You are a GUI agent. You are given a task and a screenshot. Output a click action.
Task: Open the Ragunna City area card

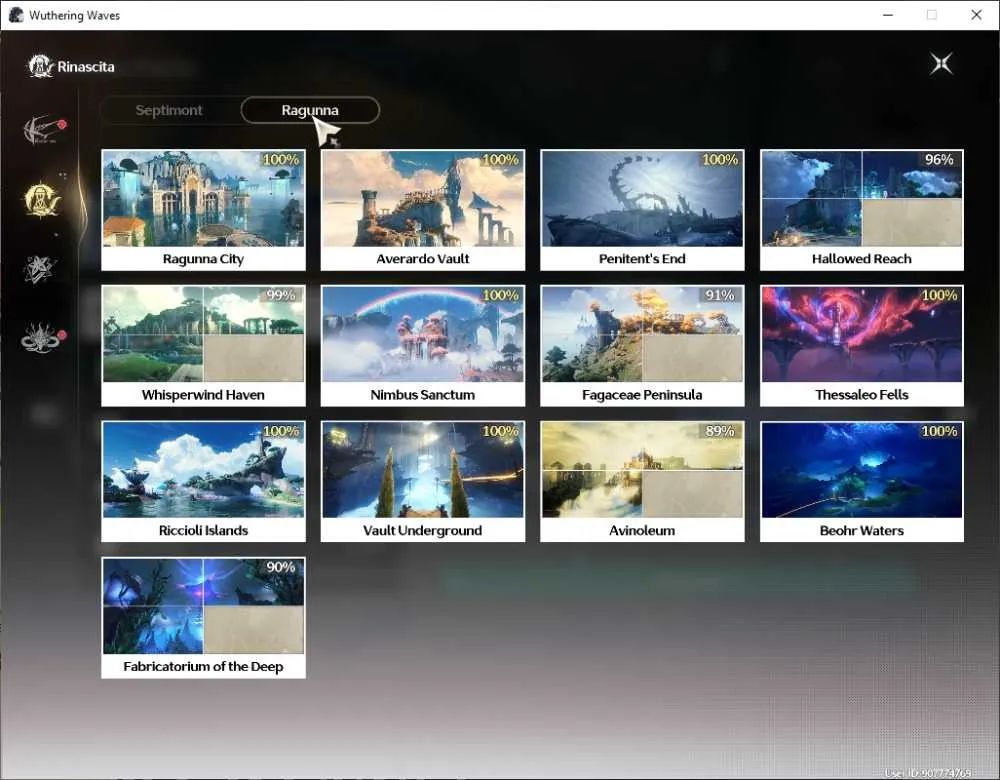(x=203, y=210)
